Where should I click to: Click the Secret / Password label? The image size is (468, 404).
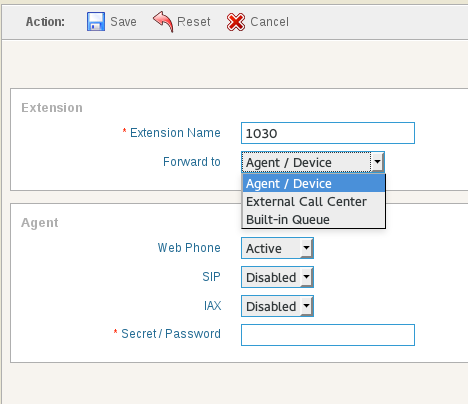coord(171,334)
